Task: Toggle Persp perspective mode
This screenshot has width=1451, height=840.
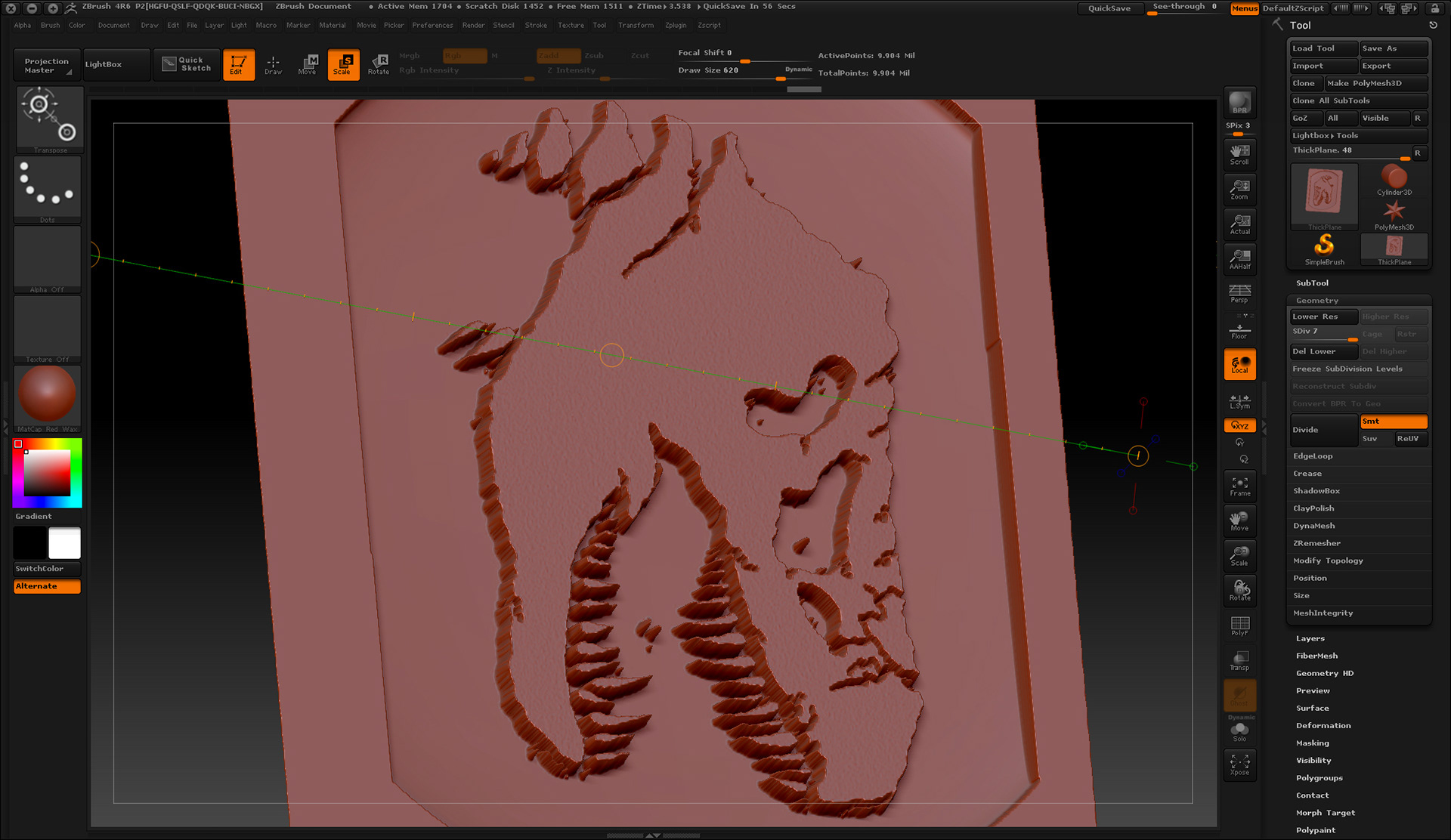Action: point(1239,293)
